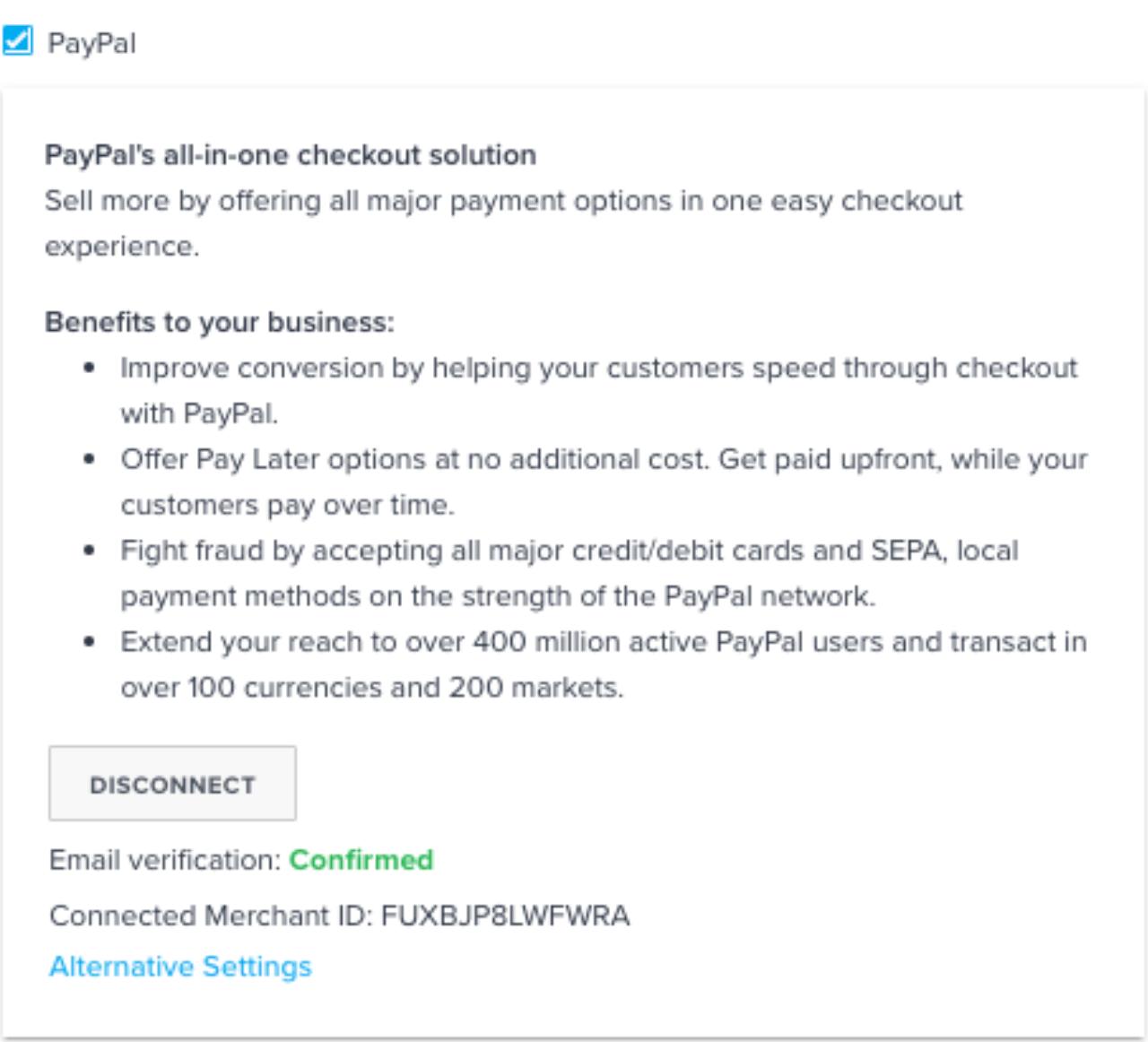Click the PayPal label text
1148x1042 pixels.
tap(91, 43)
